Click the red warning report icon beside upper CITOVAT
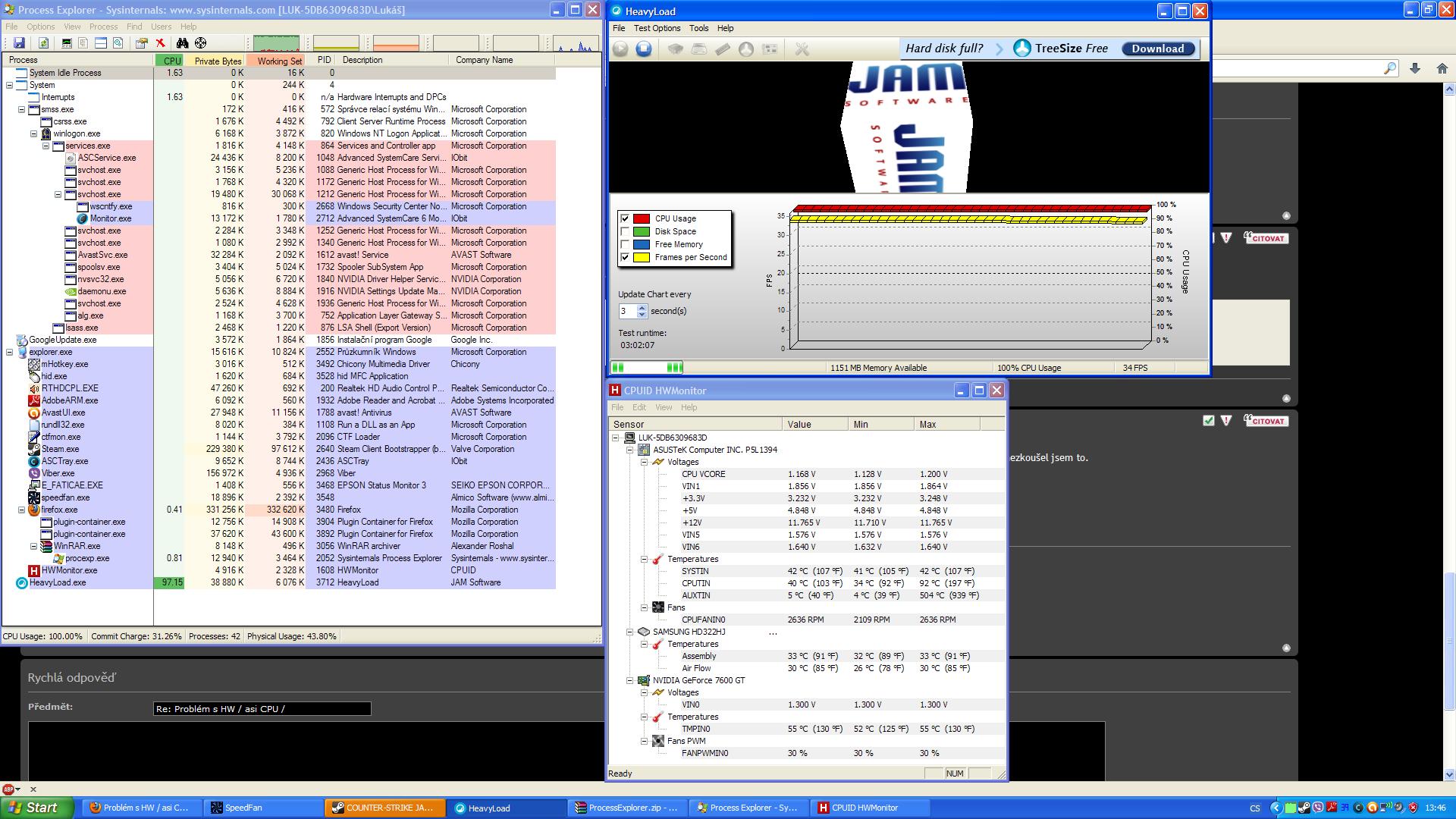1456x819 pixels. pos(1226,237)
